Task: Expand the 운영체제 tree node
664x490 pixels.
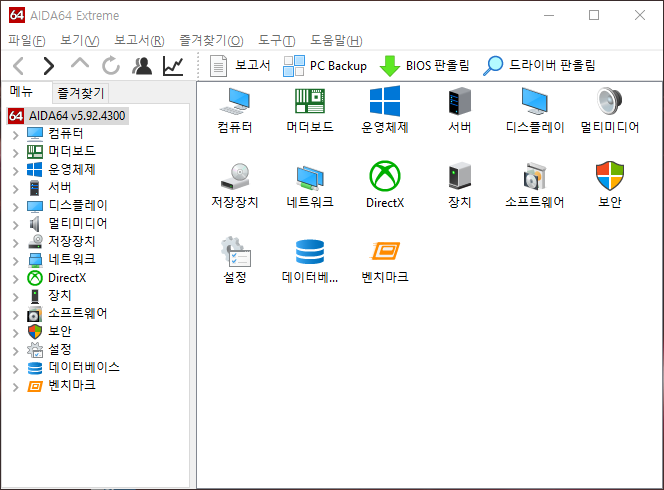Action: coord(16,171)
